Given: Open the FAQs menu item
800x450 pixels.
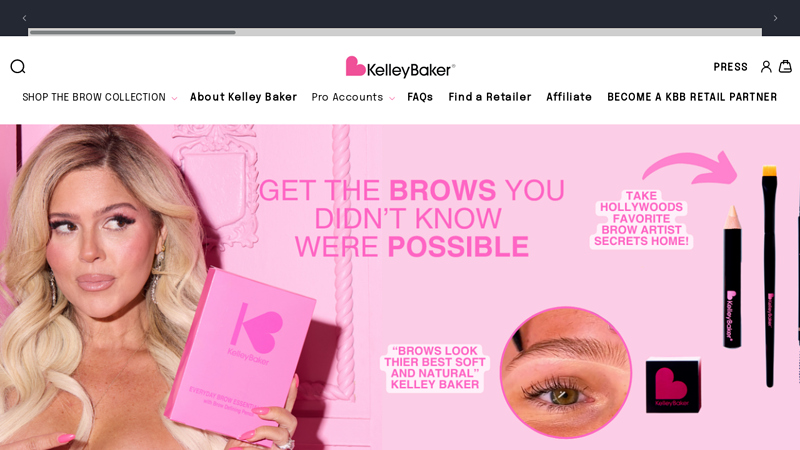Looking at the screenshot, I should tap(420, 97).
